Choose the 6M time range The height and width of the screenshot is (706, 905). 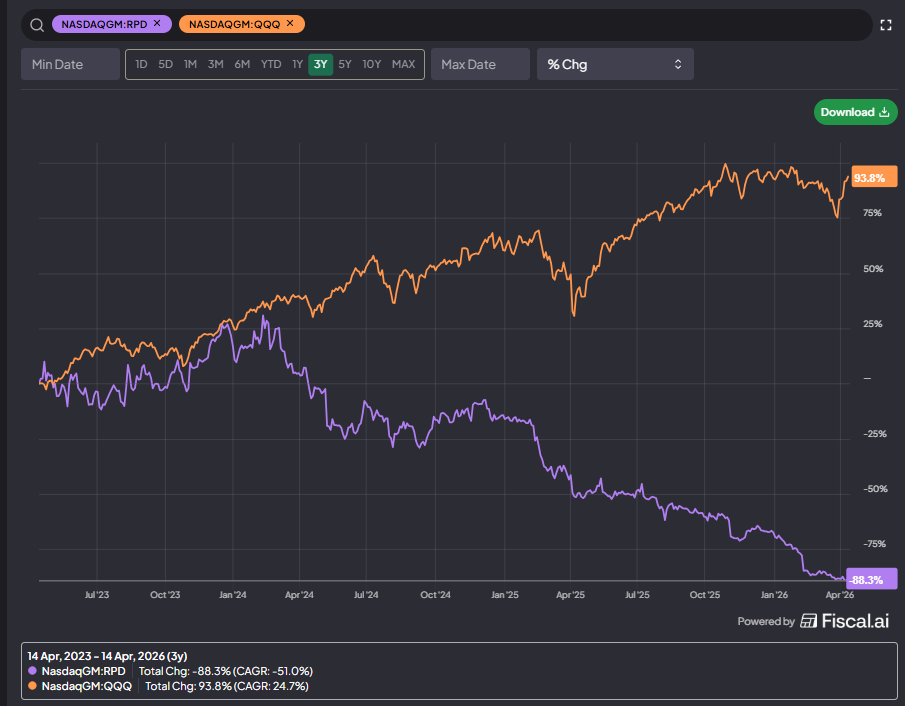(242, 64)
